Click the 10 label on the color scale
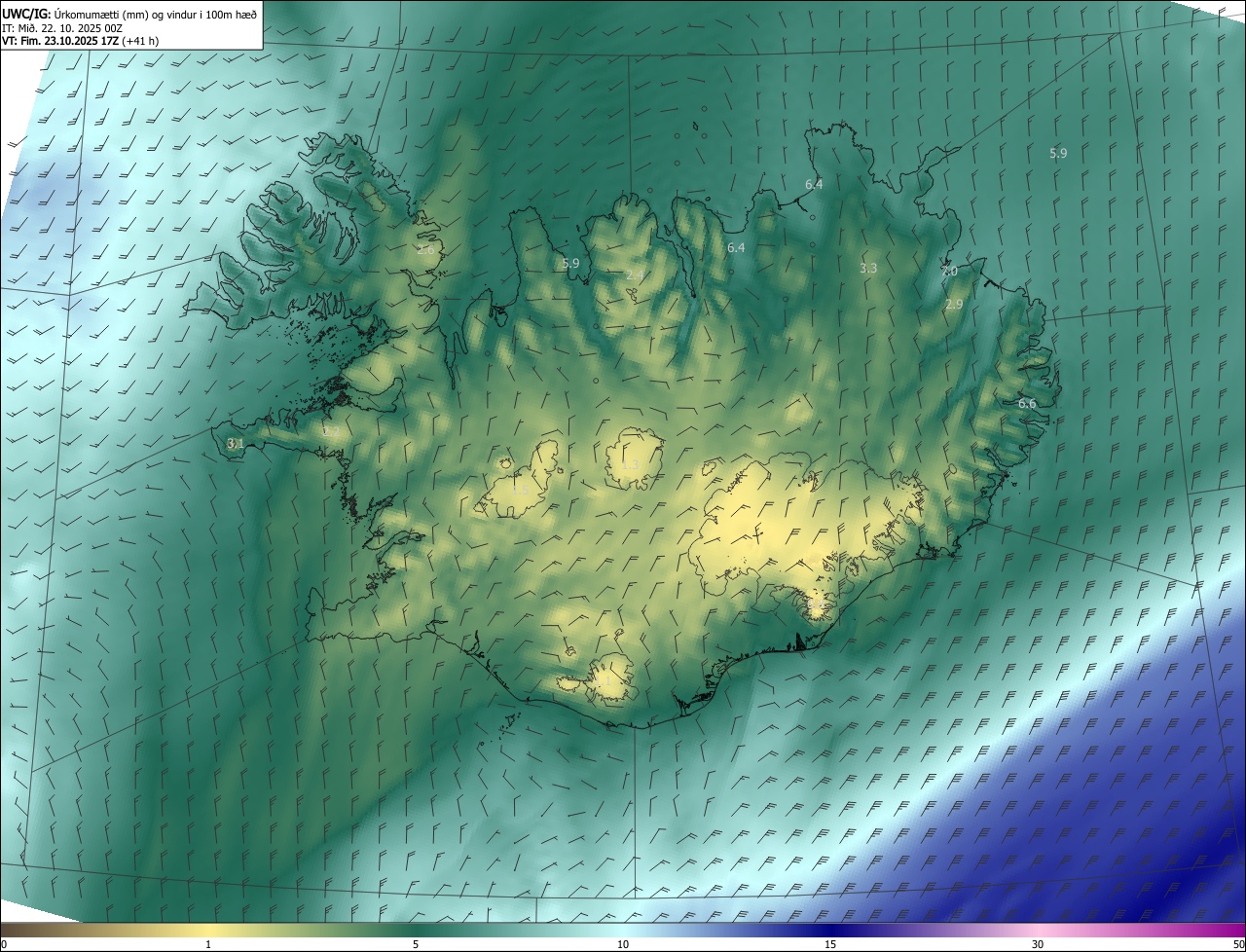 click(623, 944)
